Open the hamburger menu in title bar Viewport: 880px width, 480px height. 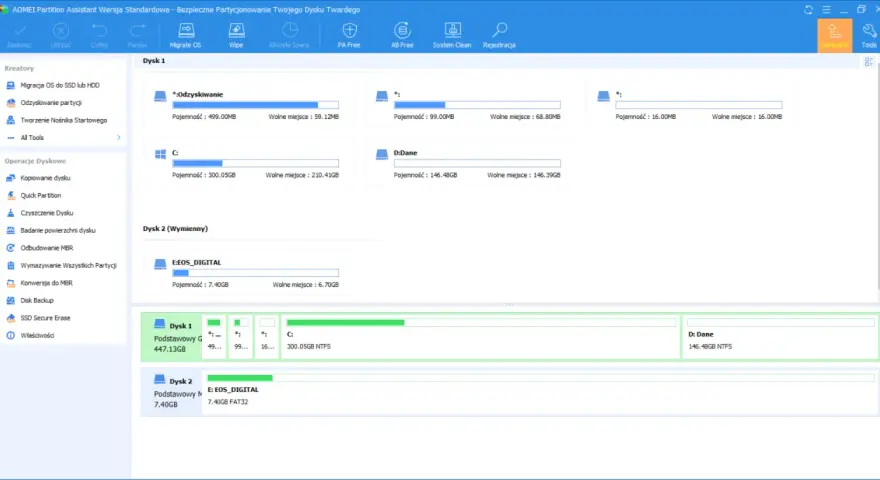tap(826, 10)
